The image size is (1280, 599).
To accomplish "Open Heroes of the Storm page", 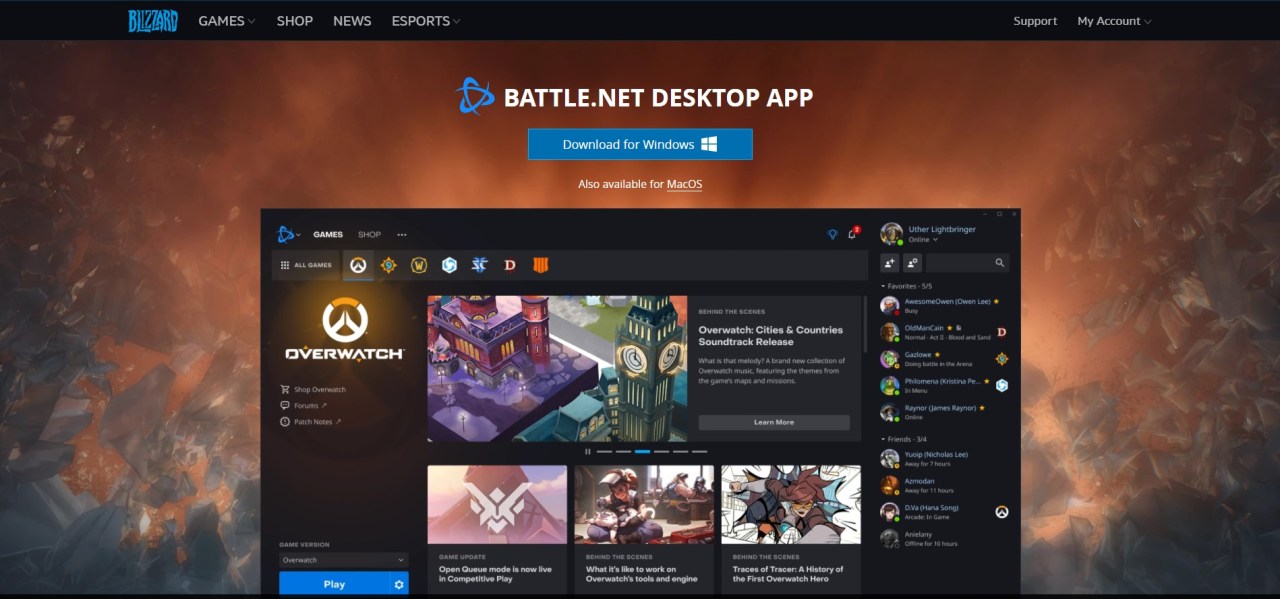I will [448, 265].
